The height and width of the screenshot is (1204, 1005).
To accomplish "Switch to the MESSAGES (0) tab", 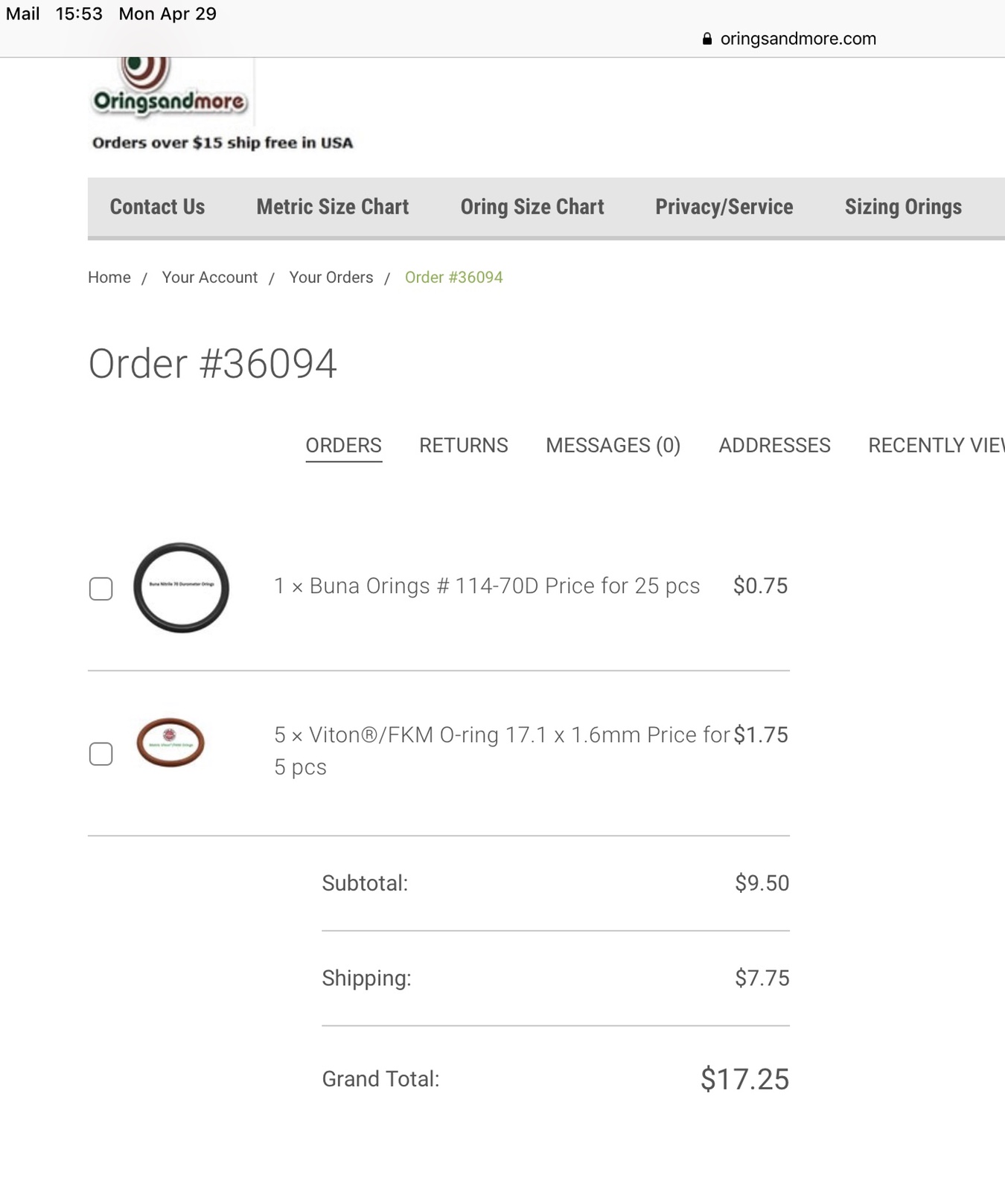I will point(613,445).
